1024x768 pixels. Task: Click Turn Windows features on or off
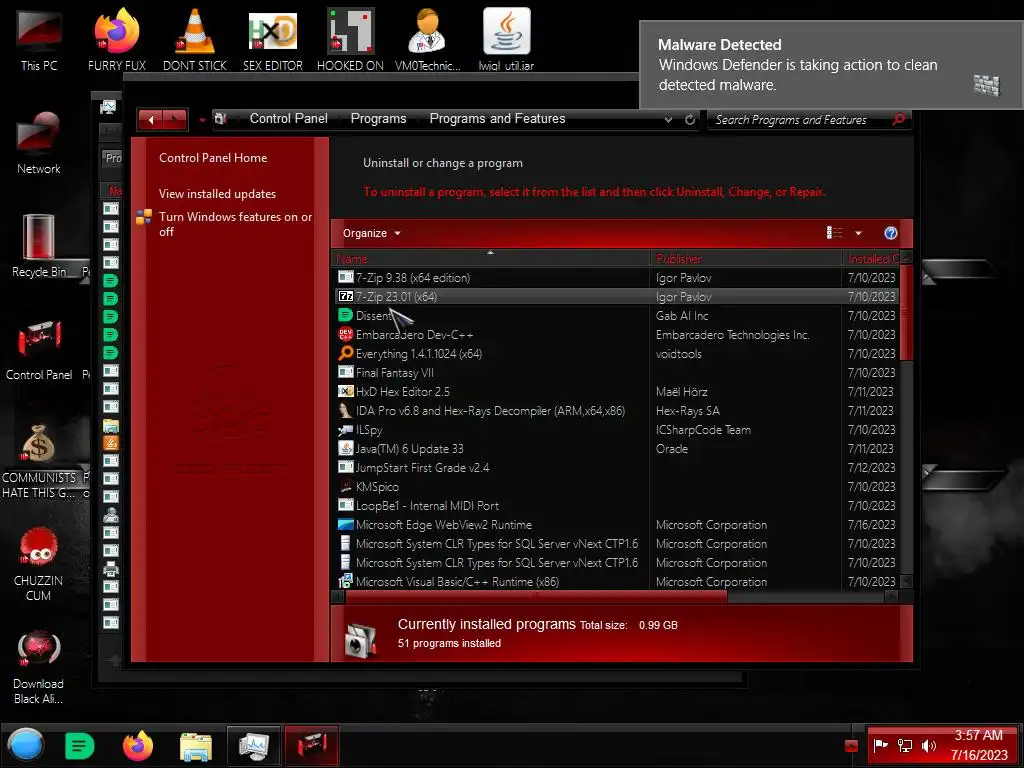(x=235, y=224)
